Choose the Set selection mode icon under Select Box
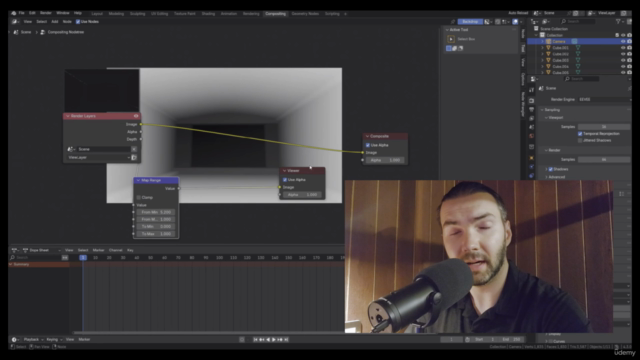640x360 pixels. click(449, 48)
